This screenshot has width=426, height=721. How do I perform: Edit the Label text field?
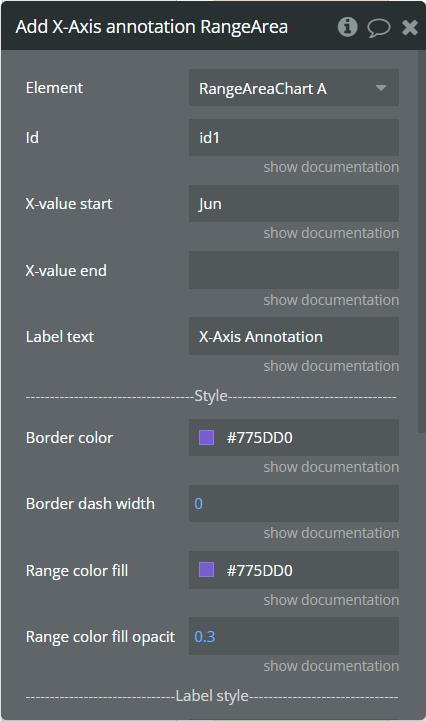coord(294,336)
